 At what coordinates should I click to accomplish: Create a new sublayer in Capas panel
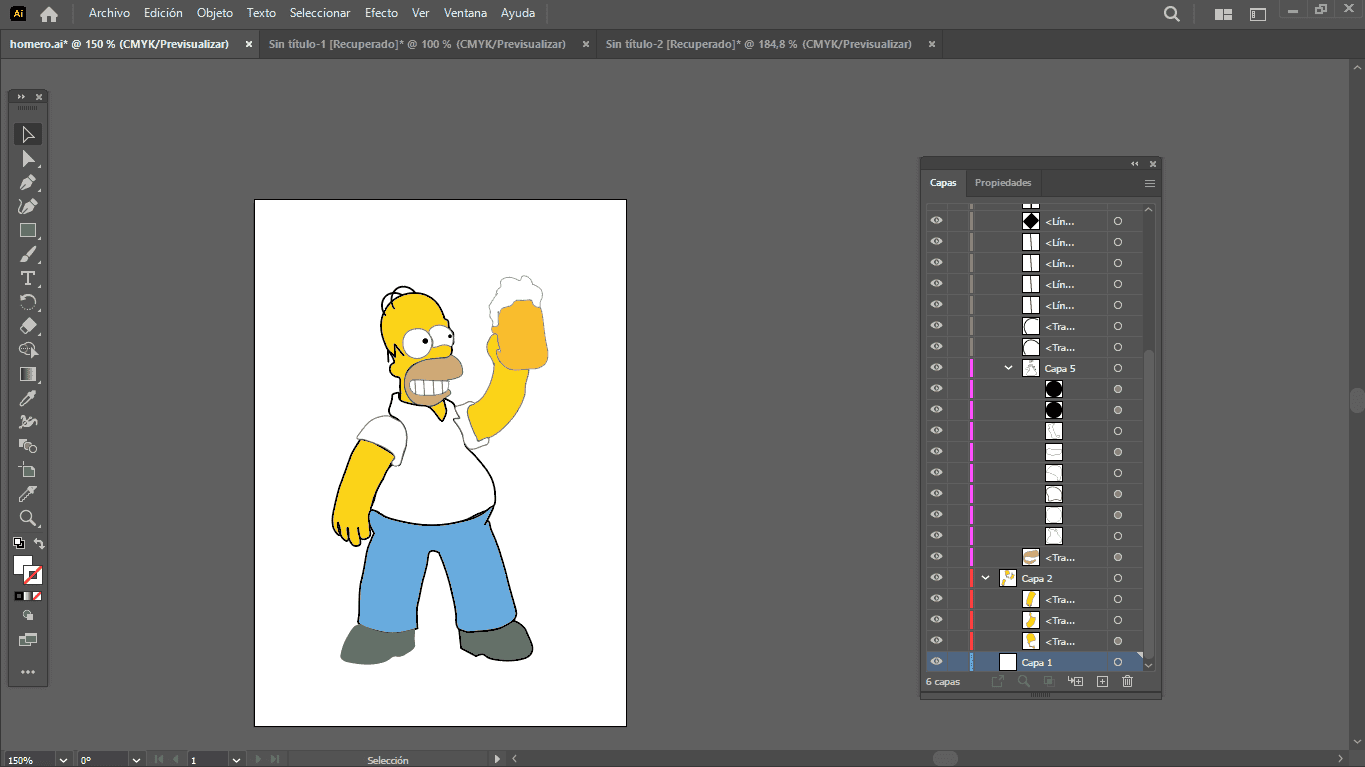pos(1076,681)
